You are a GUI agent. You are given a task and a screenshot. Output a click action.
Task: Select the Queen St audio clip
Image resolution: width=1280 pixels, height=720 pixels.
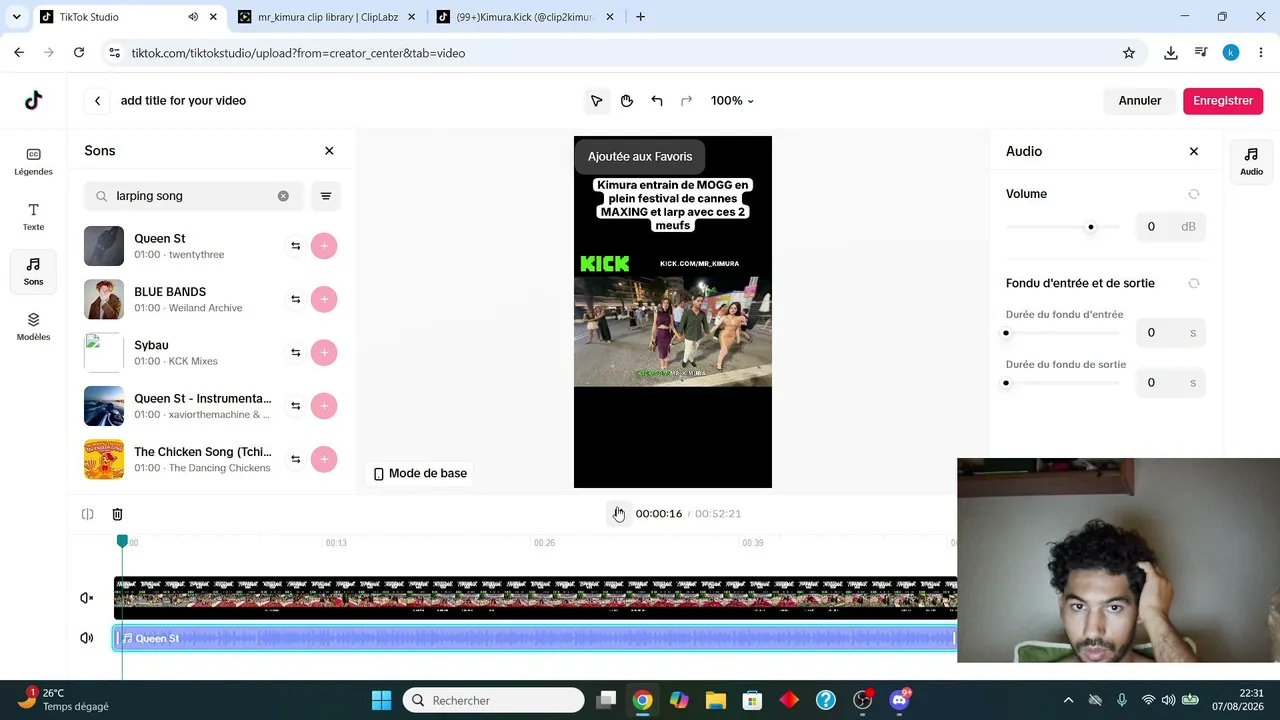tap(535, 638)
